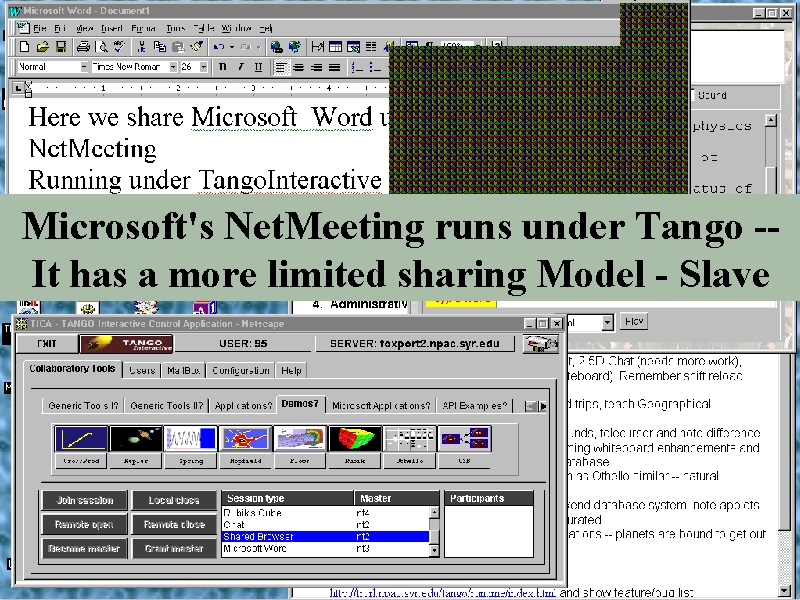Image resolution: width=800 pixels, height=600 pixels.
Task: Launch the Rubik's cube demo thumbnail
Action: coord(355,439)
